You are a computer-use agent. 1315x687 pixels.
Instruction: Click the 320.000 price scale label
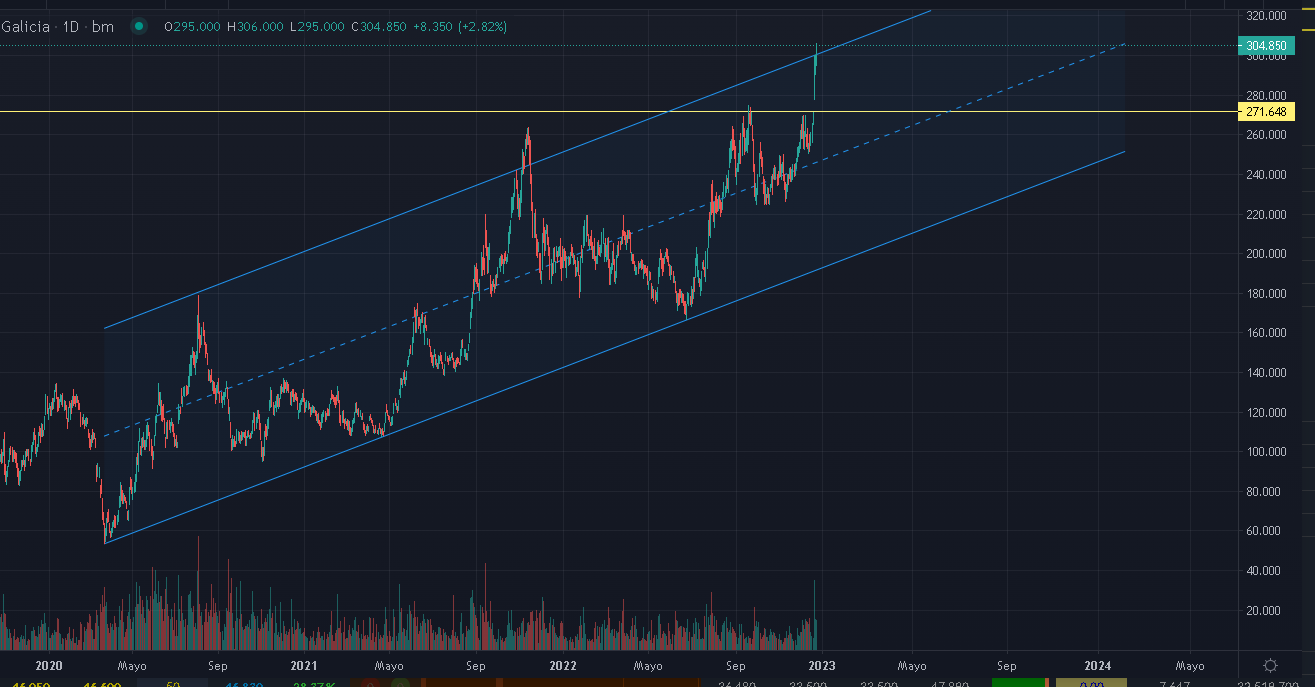click(x=1265, y=16)
